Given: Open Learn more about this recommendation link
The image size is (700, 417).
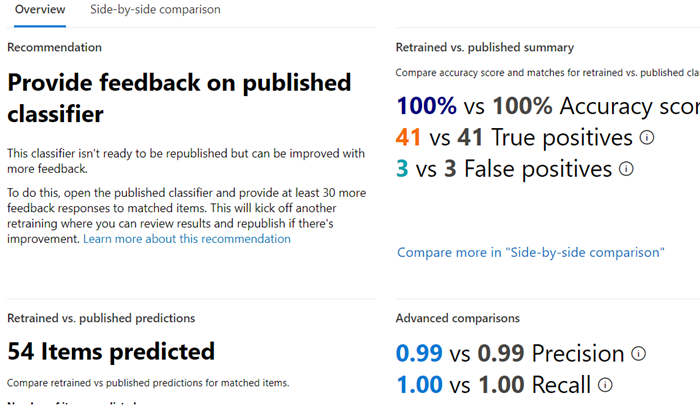Looking at the screenshot, I should pyautogui.click(x=187, y=239).
